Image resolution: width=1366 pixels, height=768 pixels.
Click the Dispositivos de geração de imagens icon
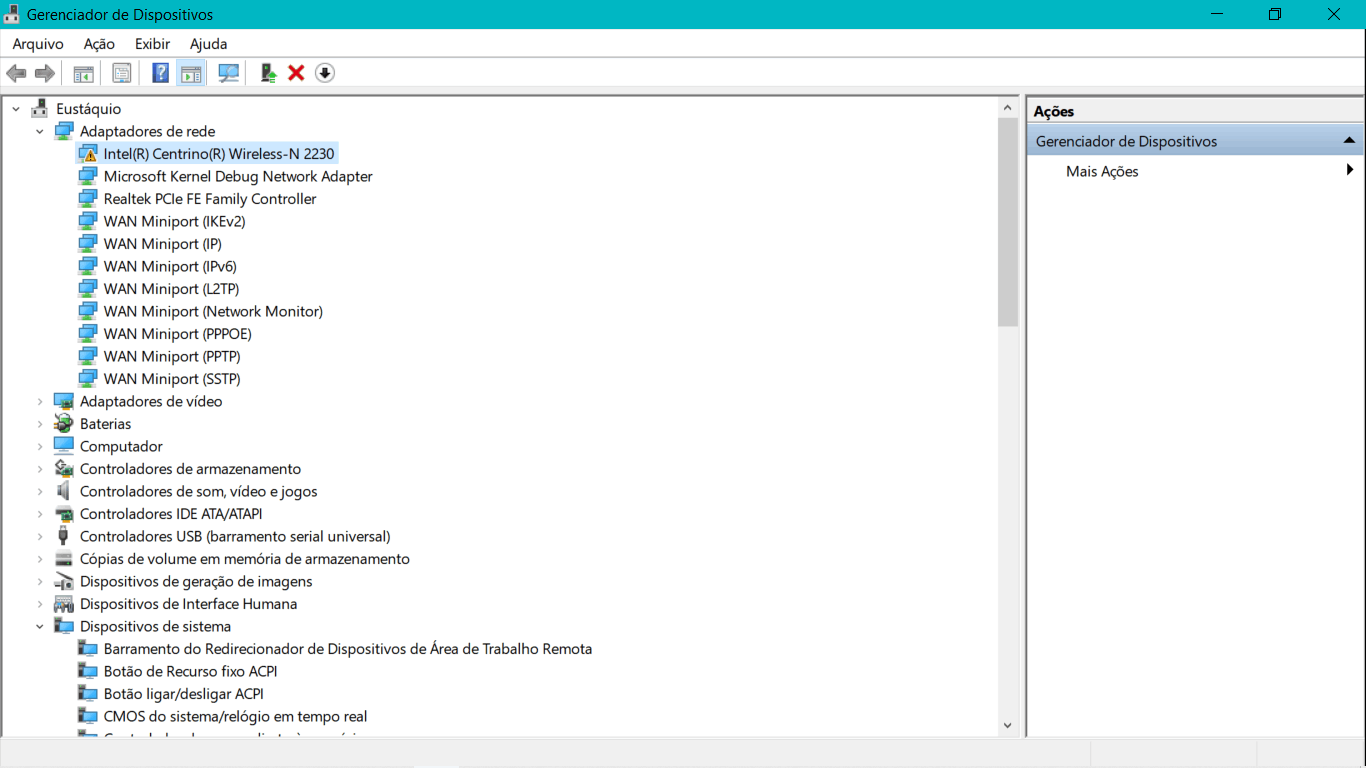(64, 581)
